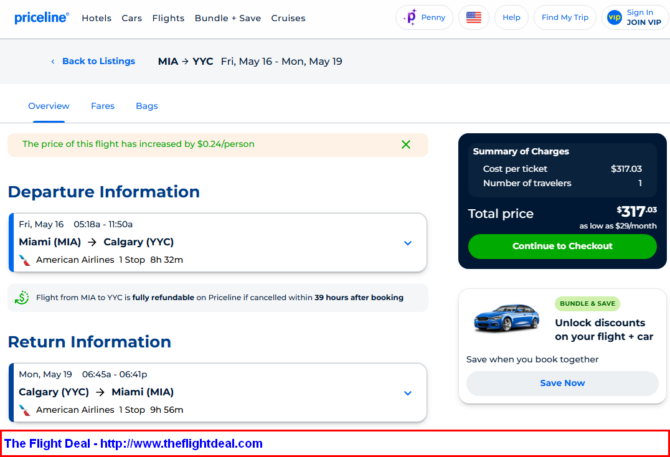Click 1 Stop 8h 32m text
The height and width of the screenshot is (457, 670).
tap(151, 260)
